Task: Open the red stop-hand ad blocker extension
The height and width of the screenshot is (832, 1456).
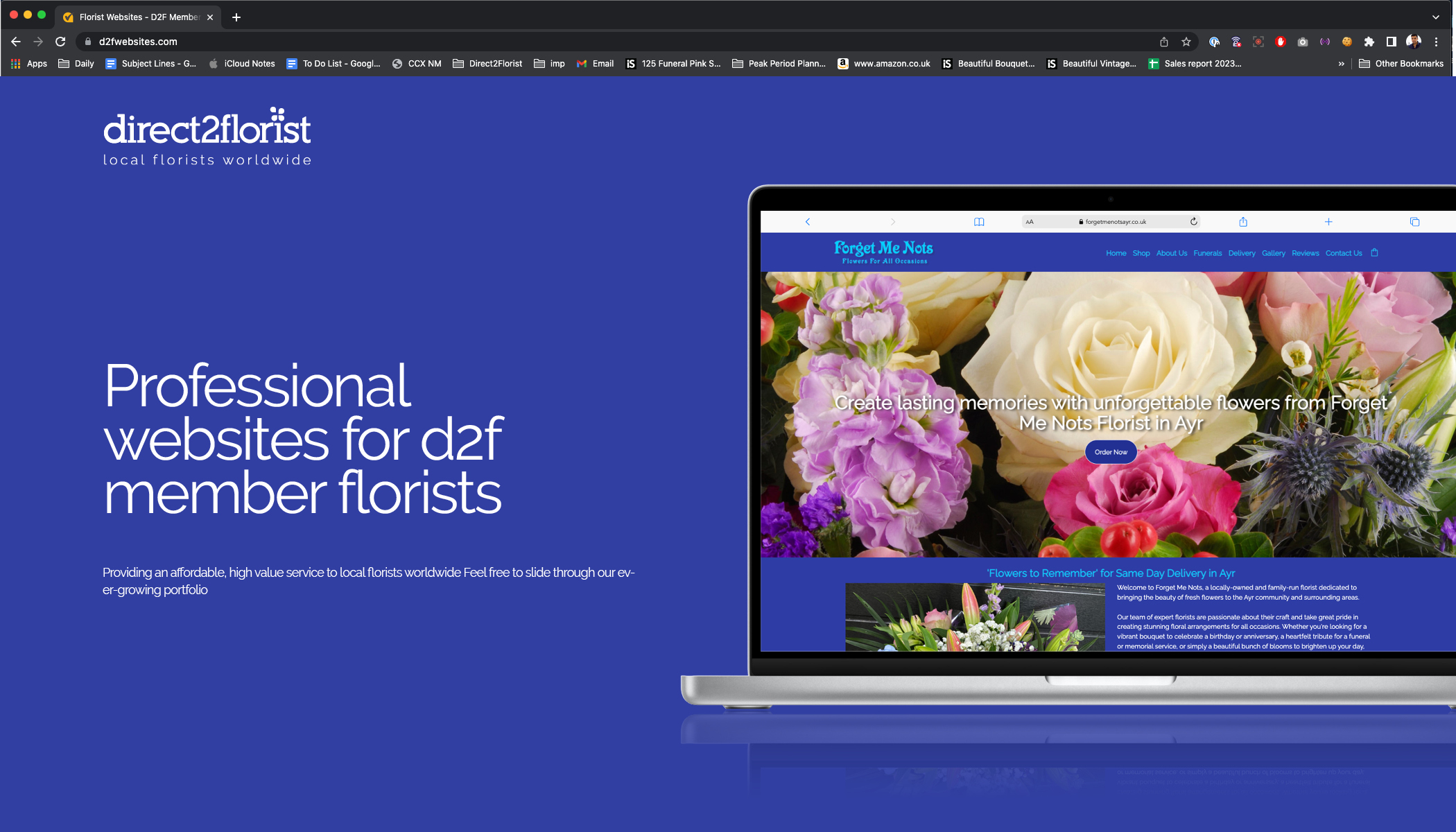Action: [x=1281, y=42]
